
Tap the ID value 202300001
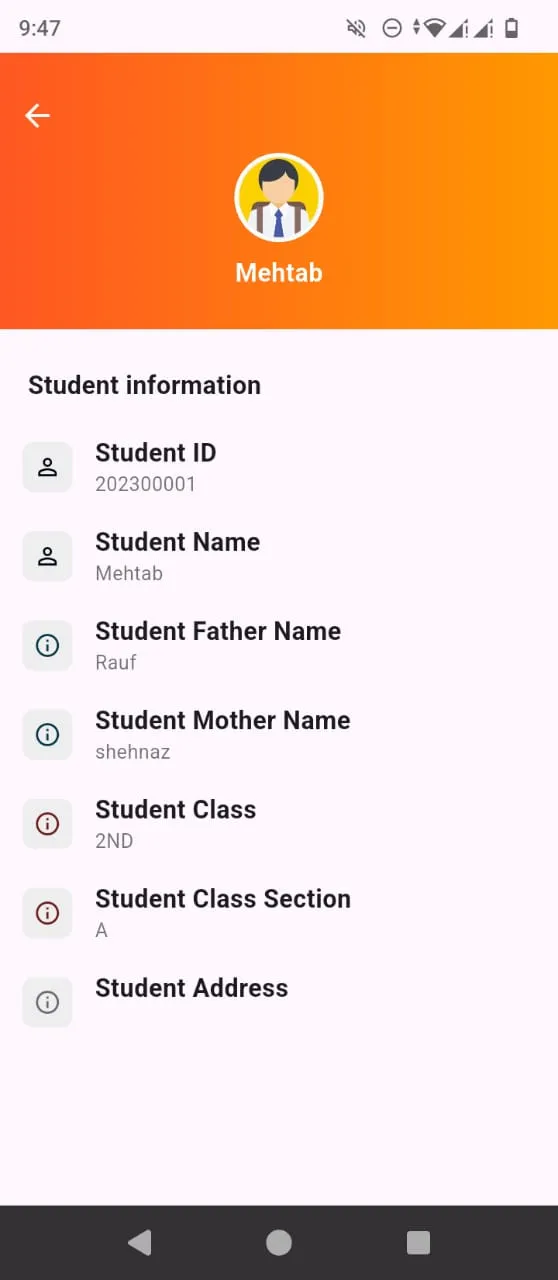click(145, 484)
